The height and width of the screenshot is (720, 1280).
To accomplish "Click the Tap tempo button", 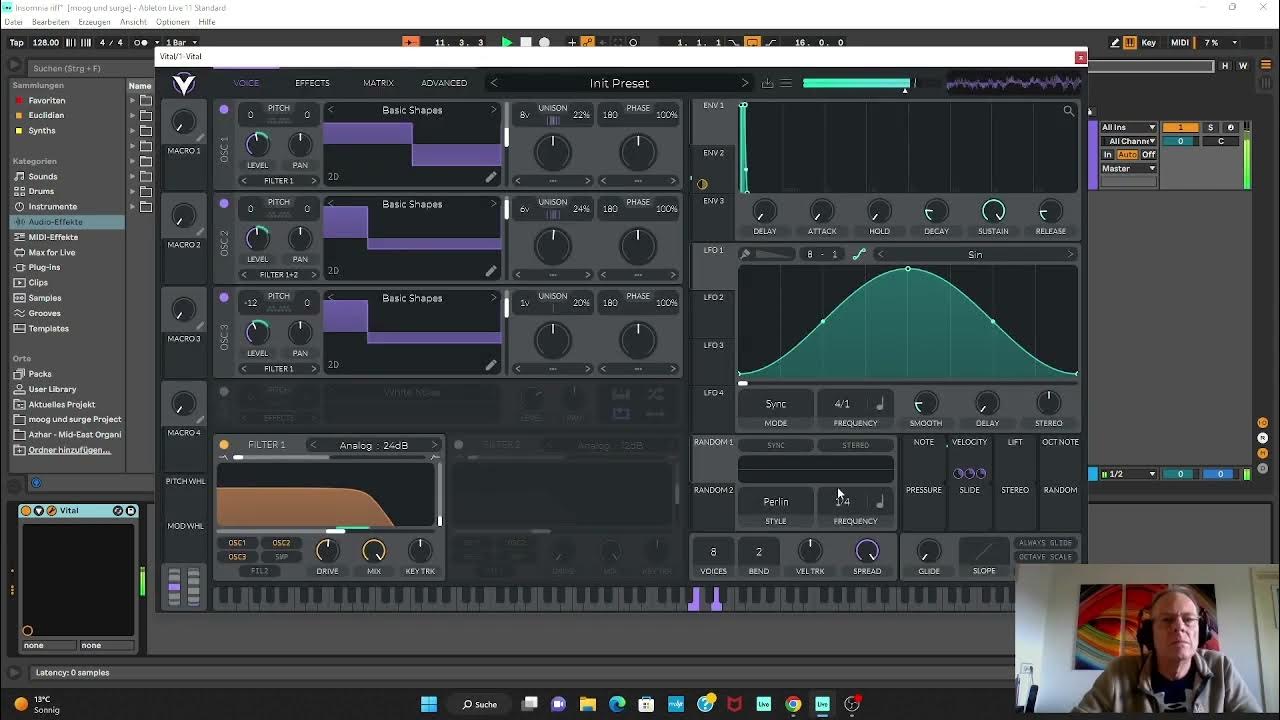I will 16,42.
